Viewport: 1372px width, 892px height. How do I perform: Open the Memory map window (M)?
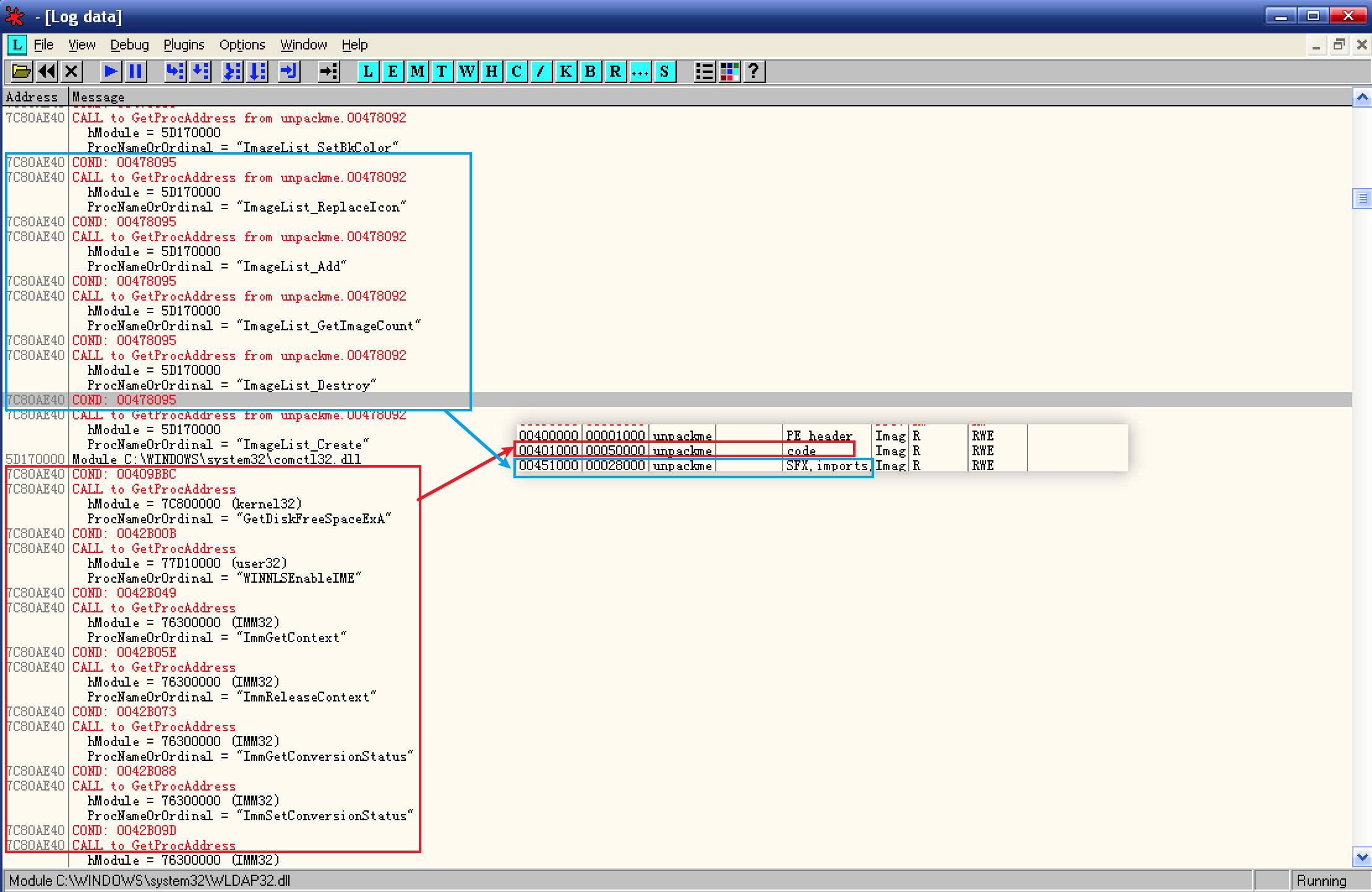[418, 72]
